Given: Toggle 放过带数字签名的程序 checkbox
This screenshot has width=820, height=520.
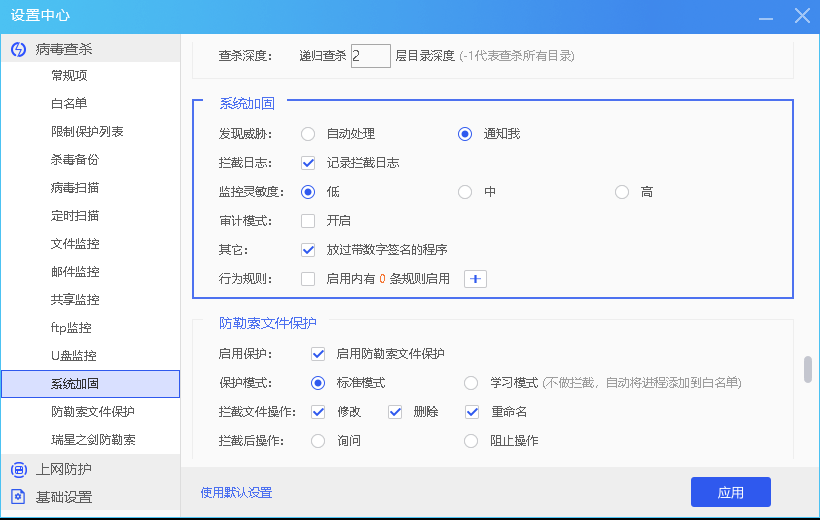Looking at the screenshot, I should [x=308, y=250].
